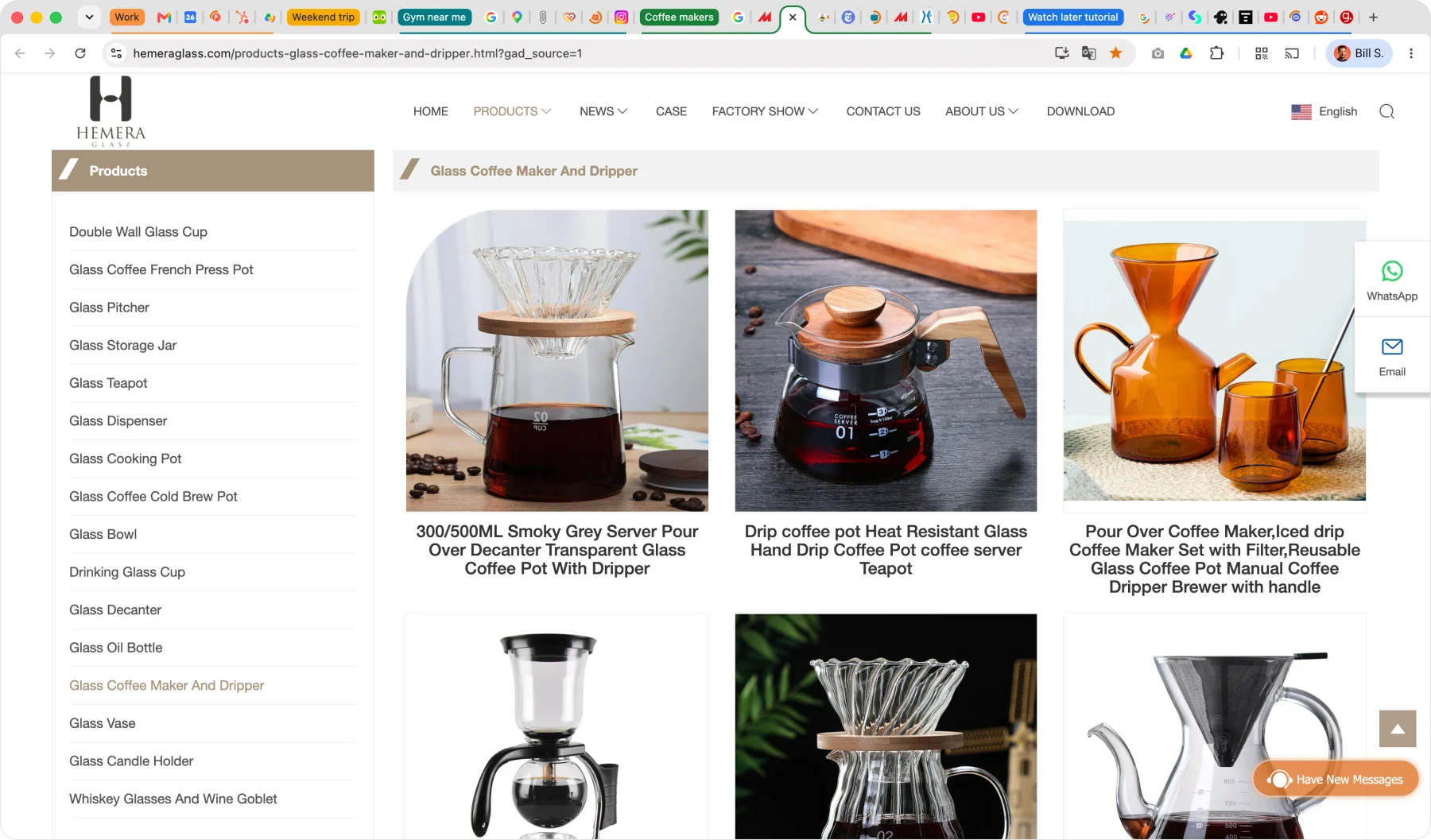The image size is (1431, 840).
Task: Open the Bill S. profile menu
Action: coord(1359,53)
